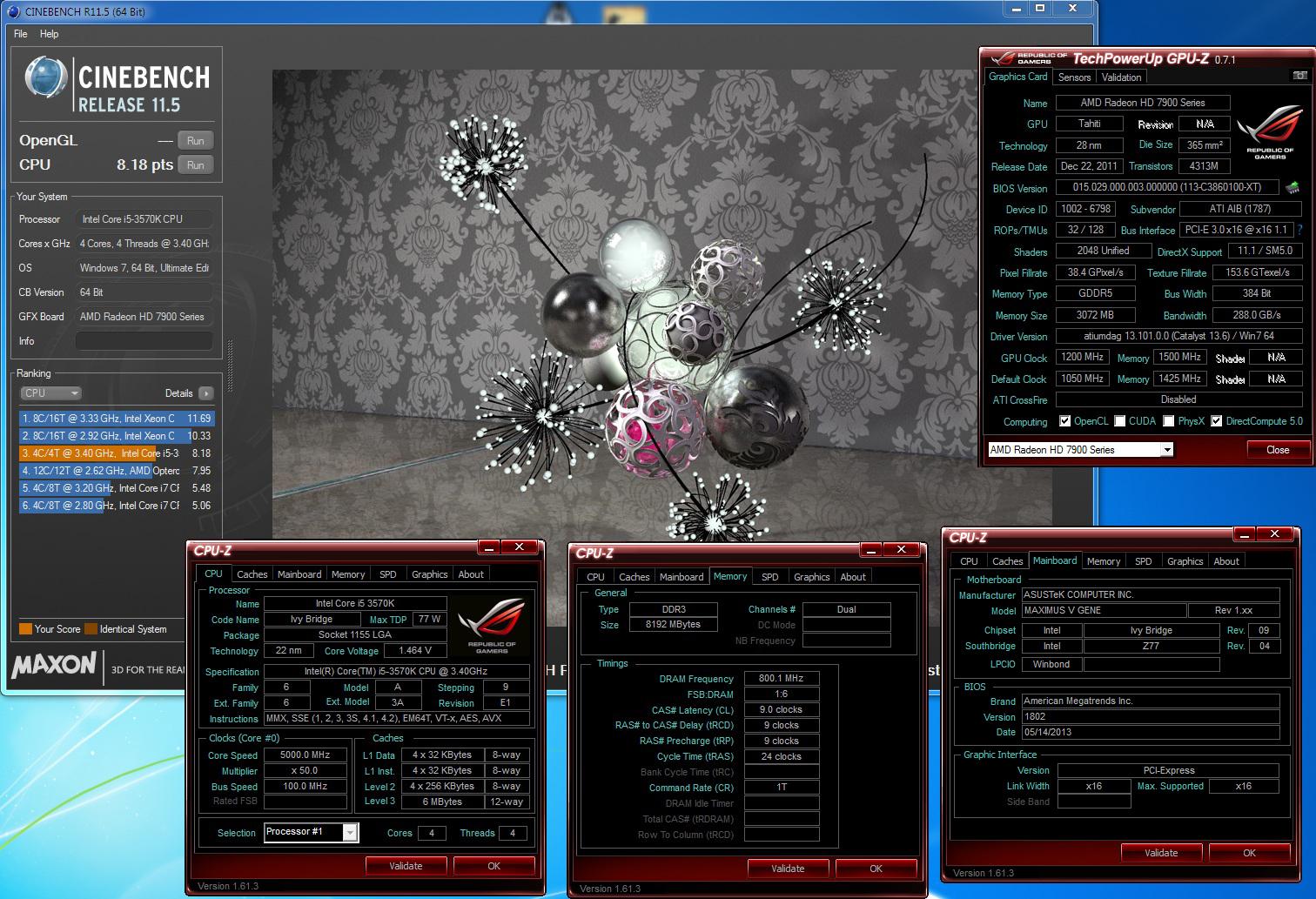The width and height of the screenshot is (1316, 899).
Task: Click Validate in CPU-Z Memory window
Action: 788,869
